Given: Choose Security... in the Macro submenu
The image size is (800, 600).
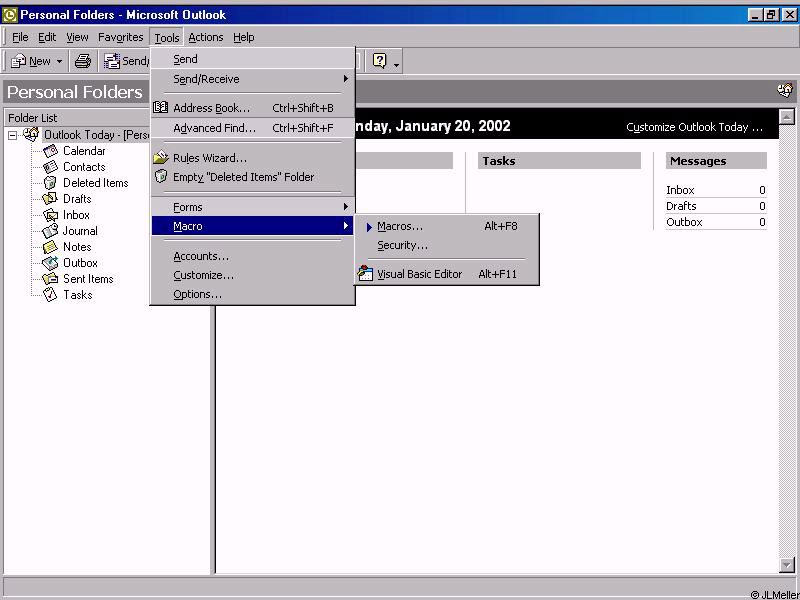Looking at the screenshot, I should tap(447, 245).
